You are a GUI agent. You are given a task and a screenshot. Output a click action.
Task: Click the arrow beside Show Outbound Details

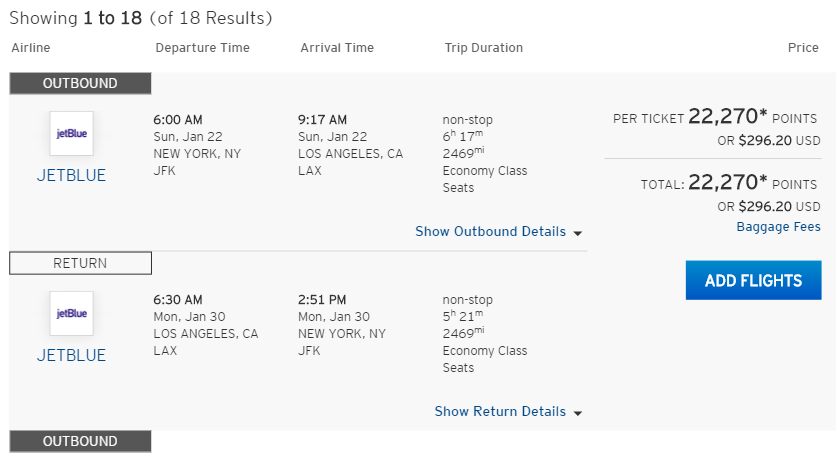[578, 233]
